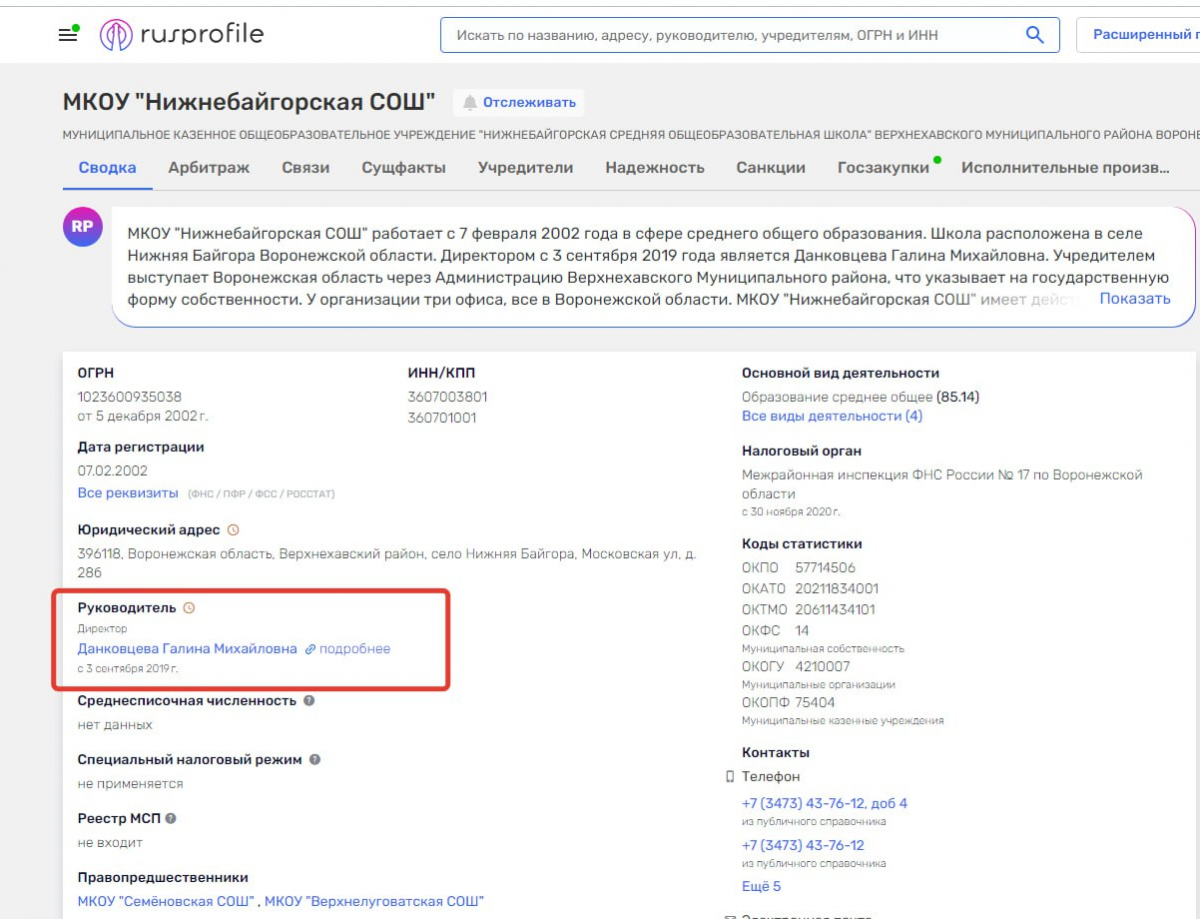Click the search magnifier icon

coord(1035,35)
